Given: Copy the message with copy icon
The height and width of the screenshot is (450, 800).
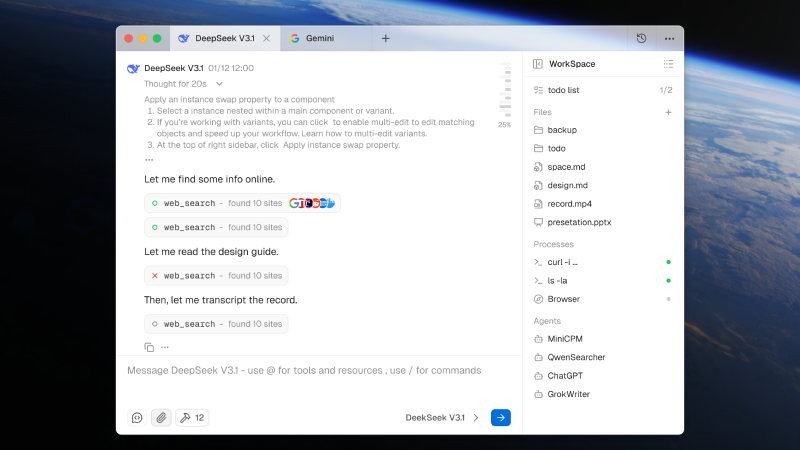Looking at the screenshot, I should [149, 347].
